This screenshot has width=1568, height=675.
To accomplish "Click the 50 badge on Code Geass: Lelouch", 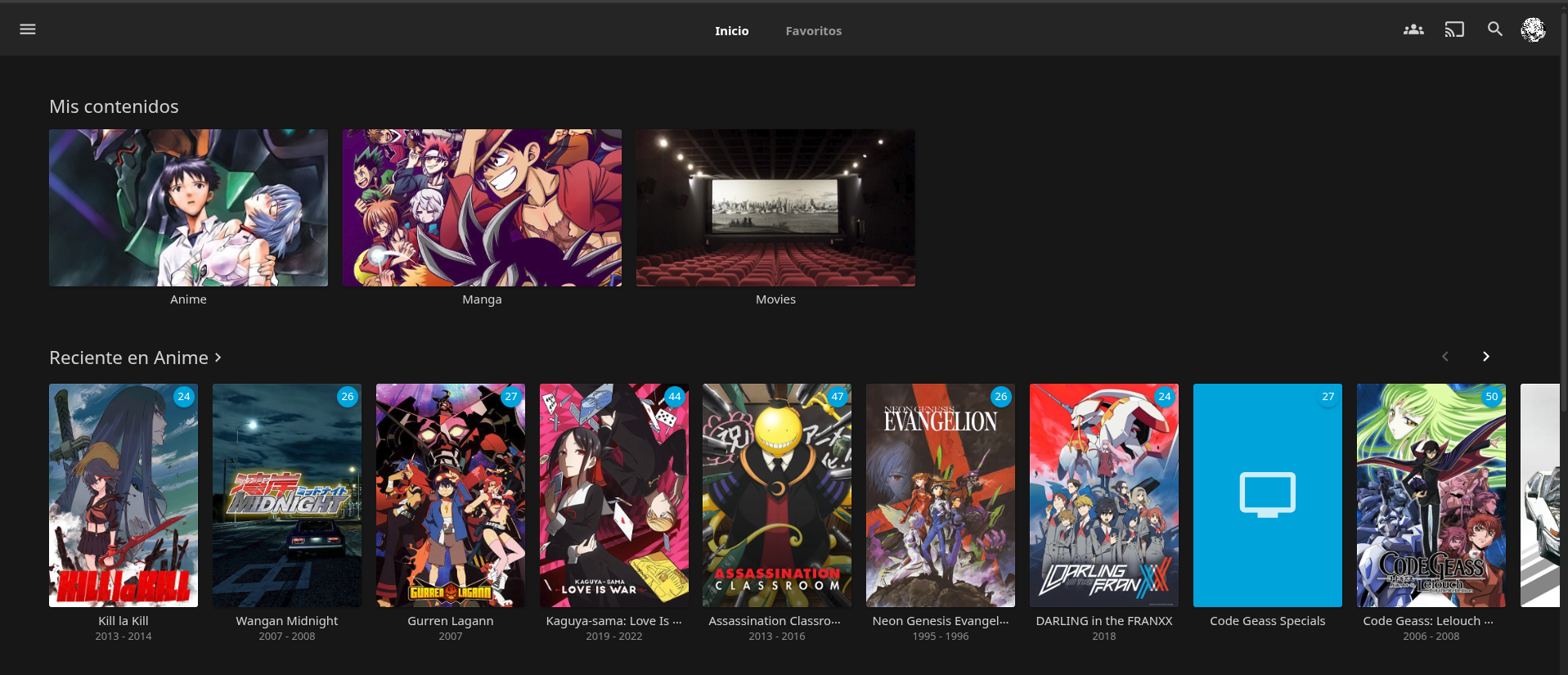I will point(1492,397).
